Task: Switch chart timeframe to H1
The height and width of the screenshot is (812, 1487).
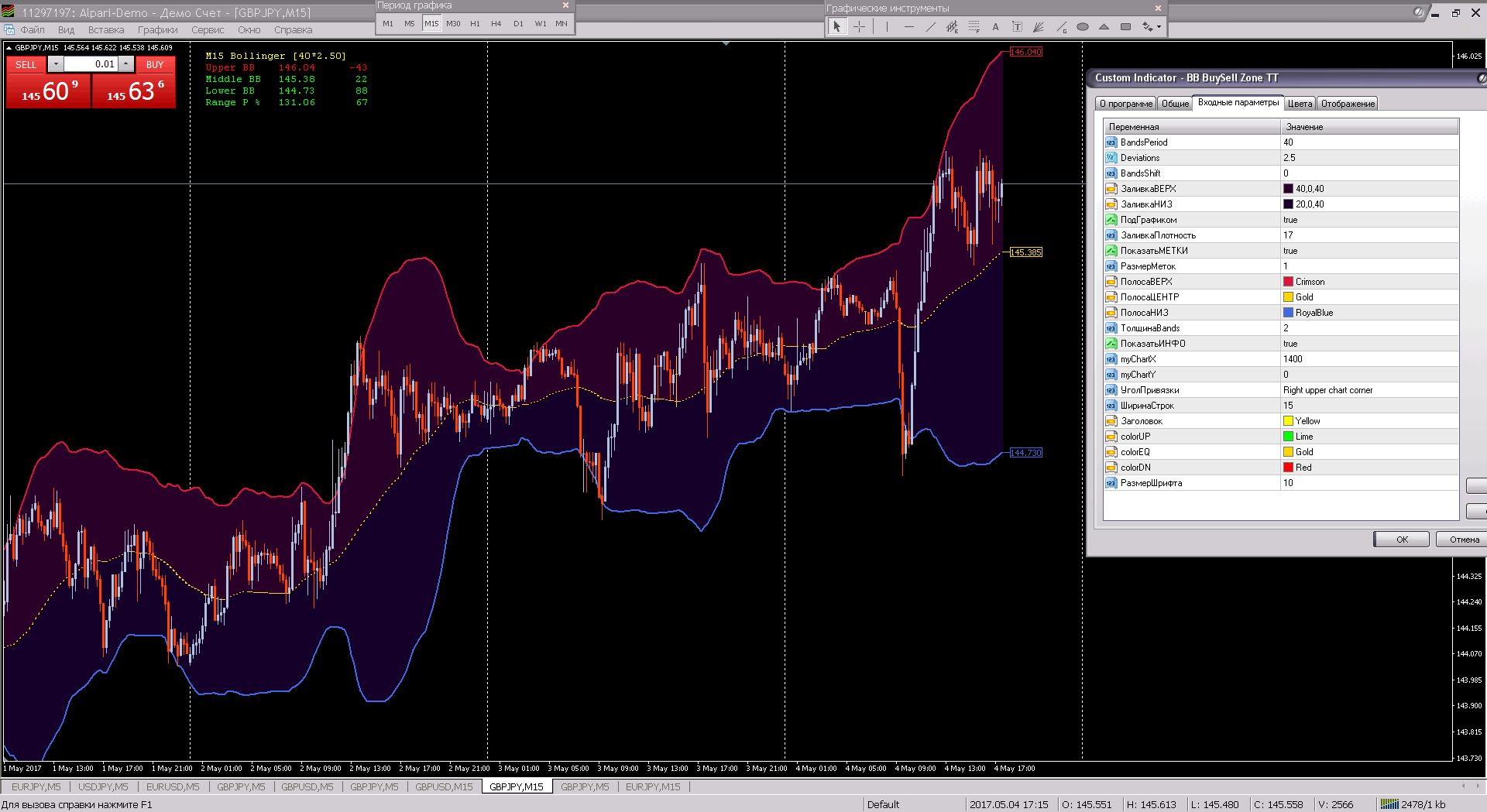Action: [475, 24]
